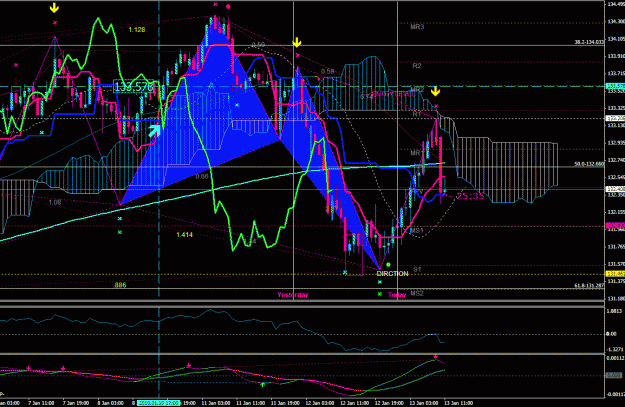Select the cyan x marker below DIRCTION

tap(379, 282)
